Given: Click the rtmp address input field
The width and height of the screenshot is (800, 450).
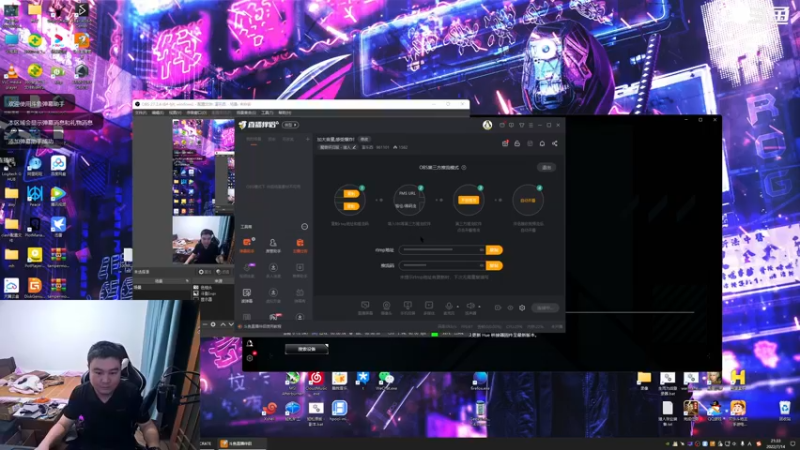Looking at the screenshot, I should [x=442, y=250].
